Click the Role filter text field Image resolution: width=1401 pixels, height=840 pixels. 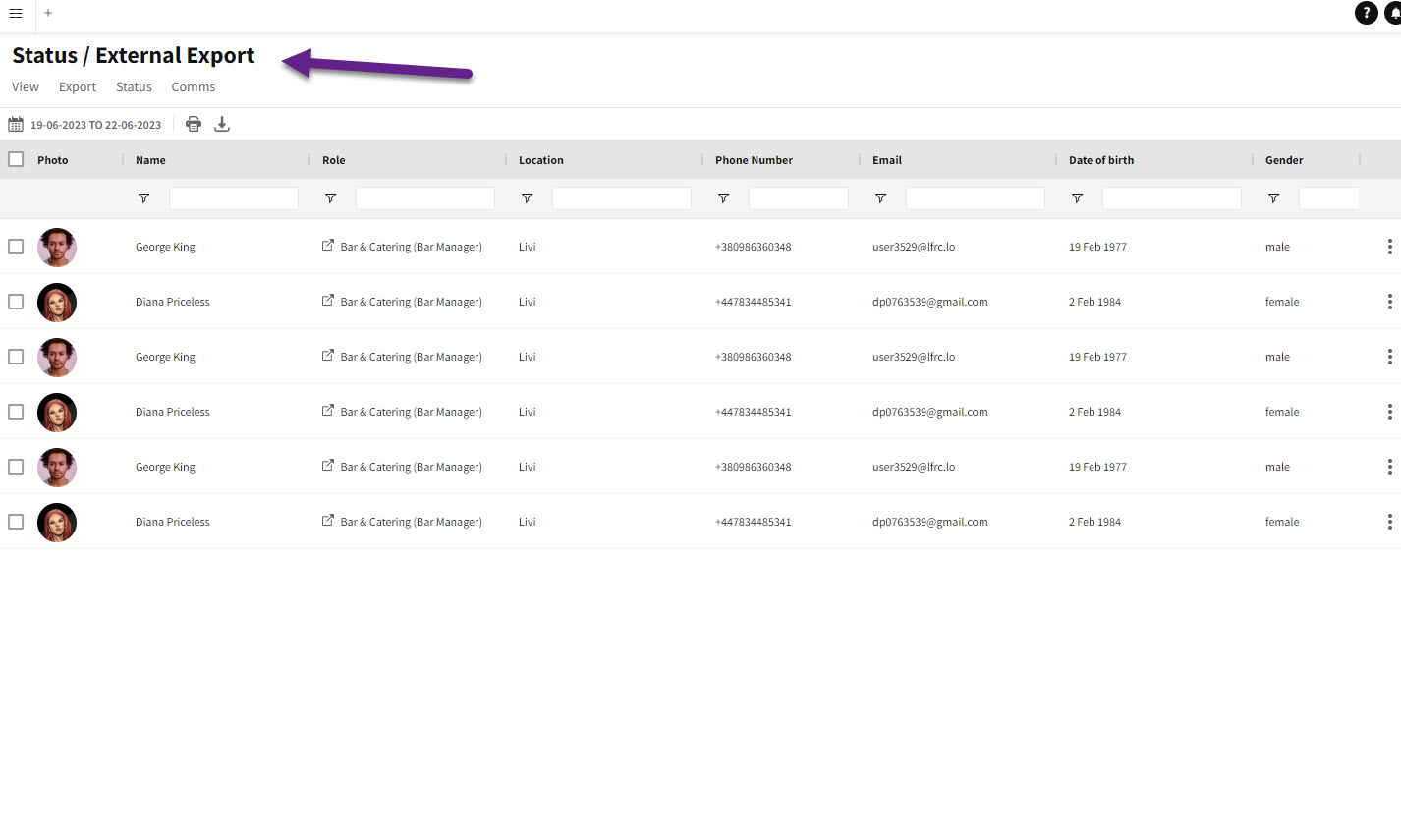424,198
